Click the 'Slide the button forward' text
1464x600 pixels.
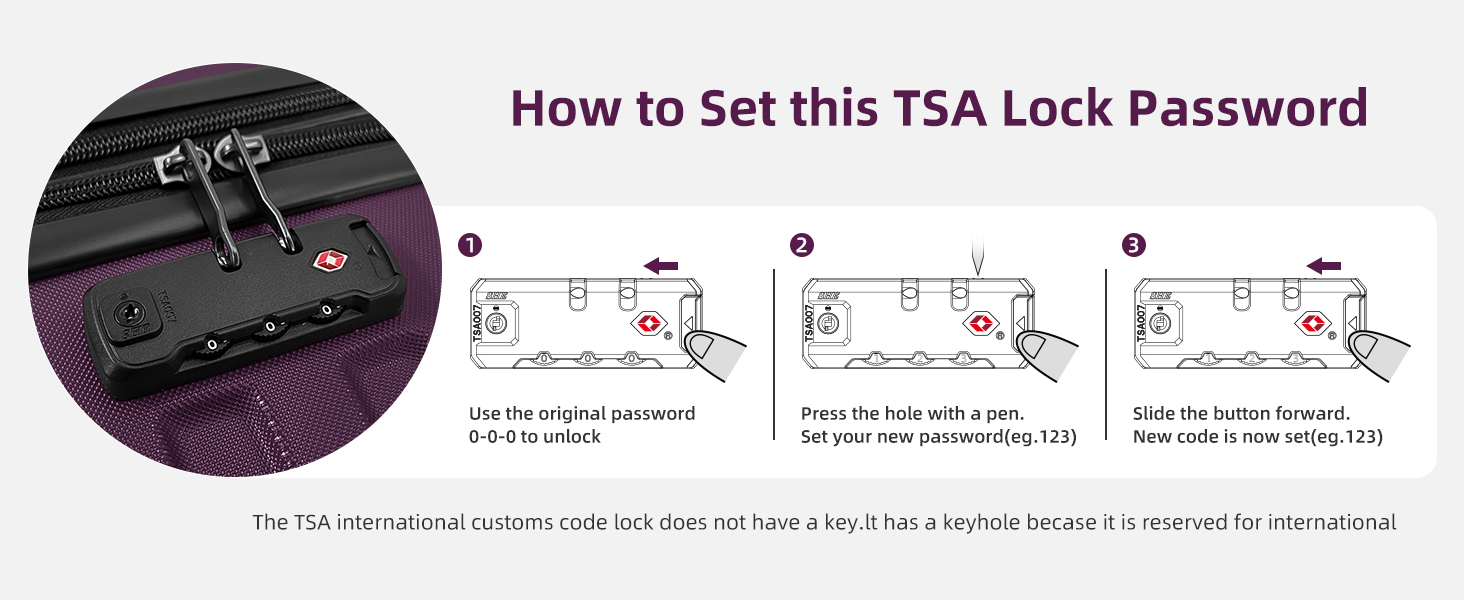tap(1242, 414)
